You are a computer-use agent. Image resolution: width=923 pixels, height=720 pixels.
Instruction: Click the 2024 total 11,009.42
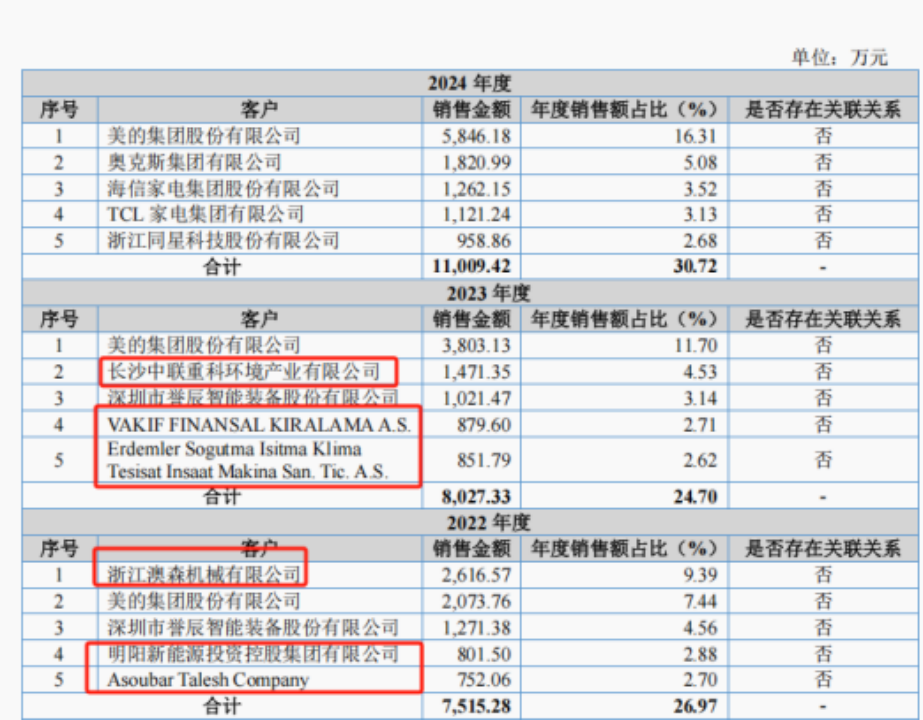tap(471, 266)
